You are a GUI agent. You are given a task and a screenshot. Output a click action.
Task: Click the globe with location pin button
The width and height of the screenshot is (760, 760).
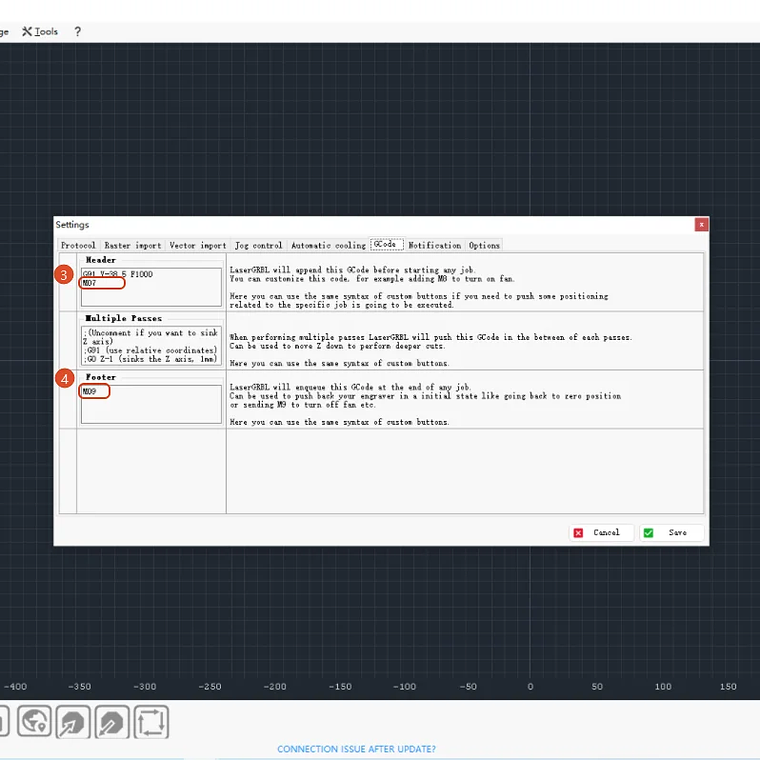34,722
